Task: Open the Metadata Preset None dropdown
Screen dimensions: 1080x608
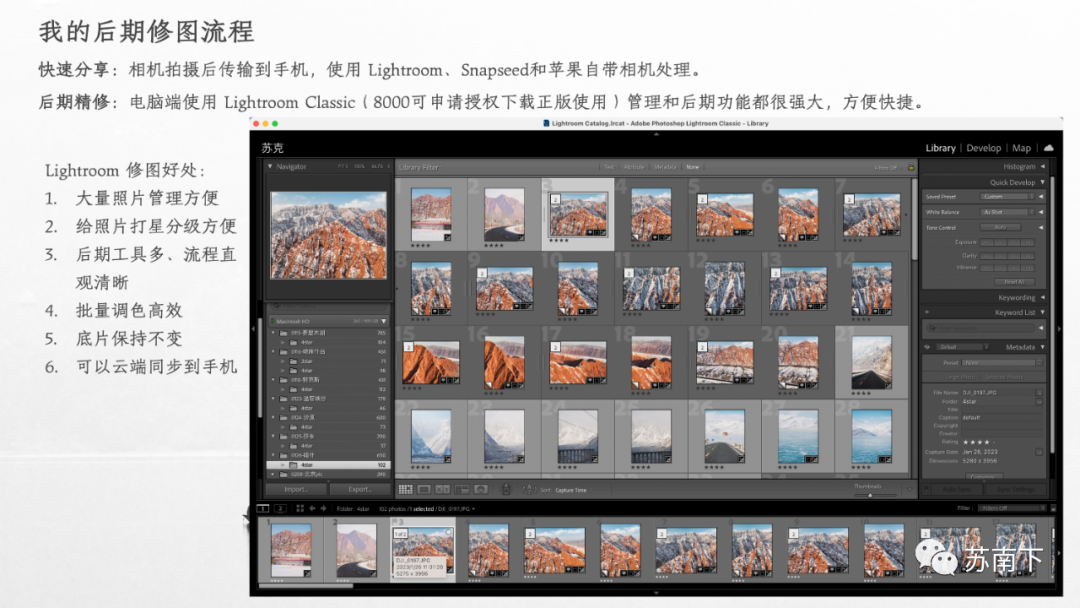Action: coord(1002,362)
